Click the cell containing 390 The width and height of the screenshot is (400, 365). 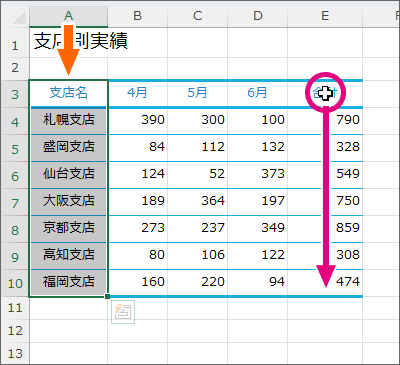point(138,121)
